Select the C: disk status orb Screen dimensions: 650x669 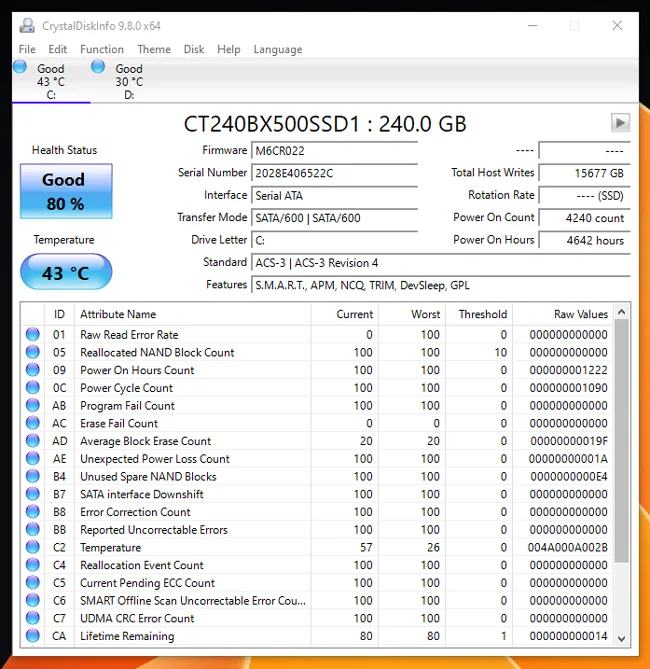tap(20, 67)
